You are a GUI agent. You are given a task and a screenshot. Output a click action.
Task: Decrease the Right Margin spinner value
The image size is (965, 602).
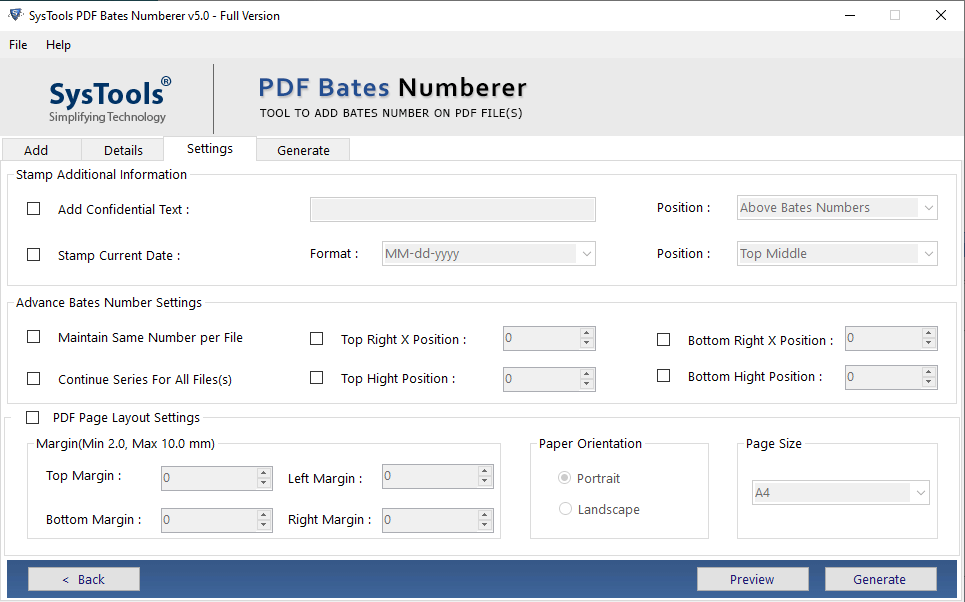pos(485,525)
